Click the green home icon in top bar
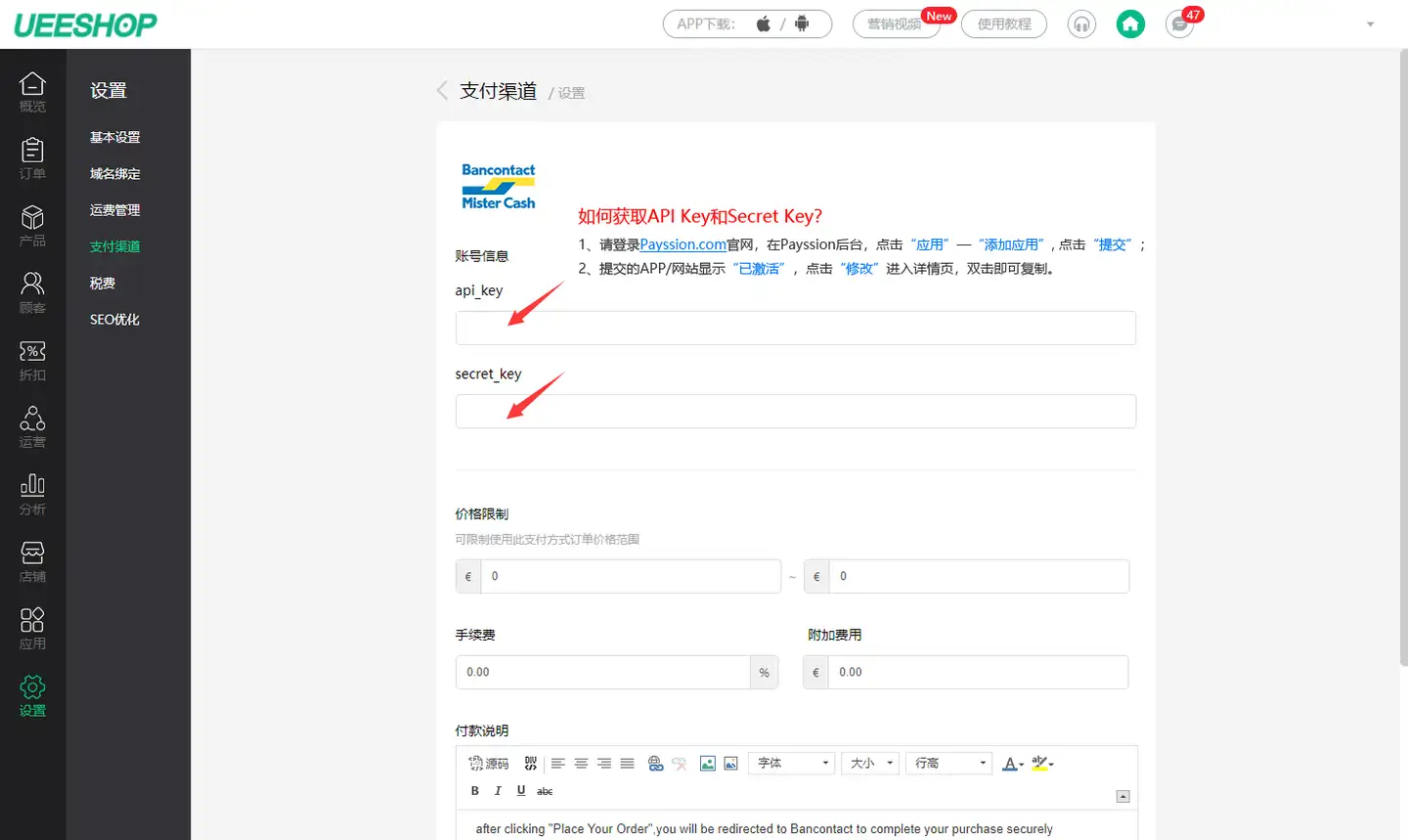The image size is (1408, 840). [1130, 23]
